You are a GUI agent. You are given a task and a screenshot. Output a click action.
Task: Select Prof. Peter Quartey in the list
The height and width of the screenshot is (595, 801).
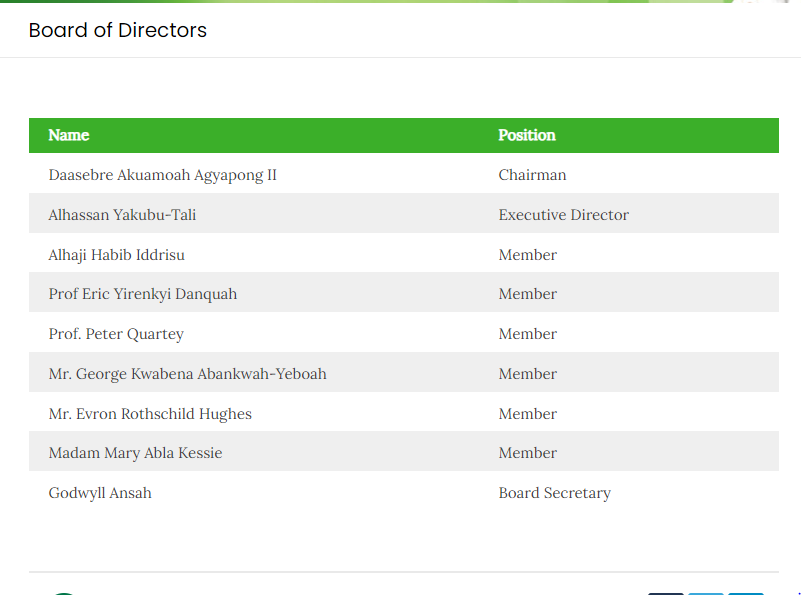116,334
